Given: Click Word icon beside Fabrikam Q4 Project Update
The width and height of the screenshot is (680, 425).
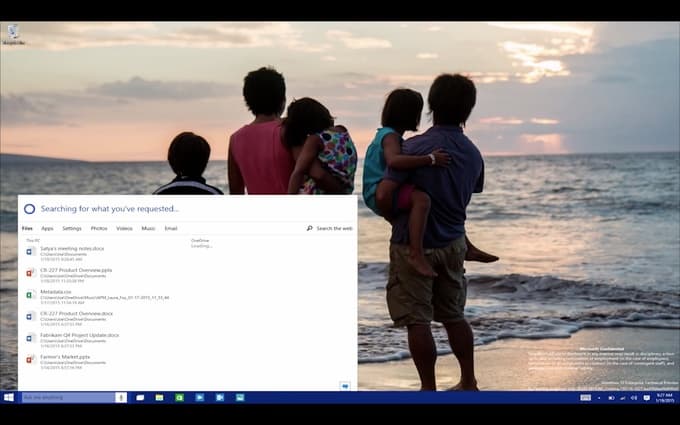Looking at the screenshot, I should click(x=30, y=338).
